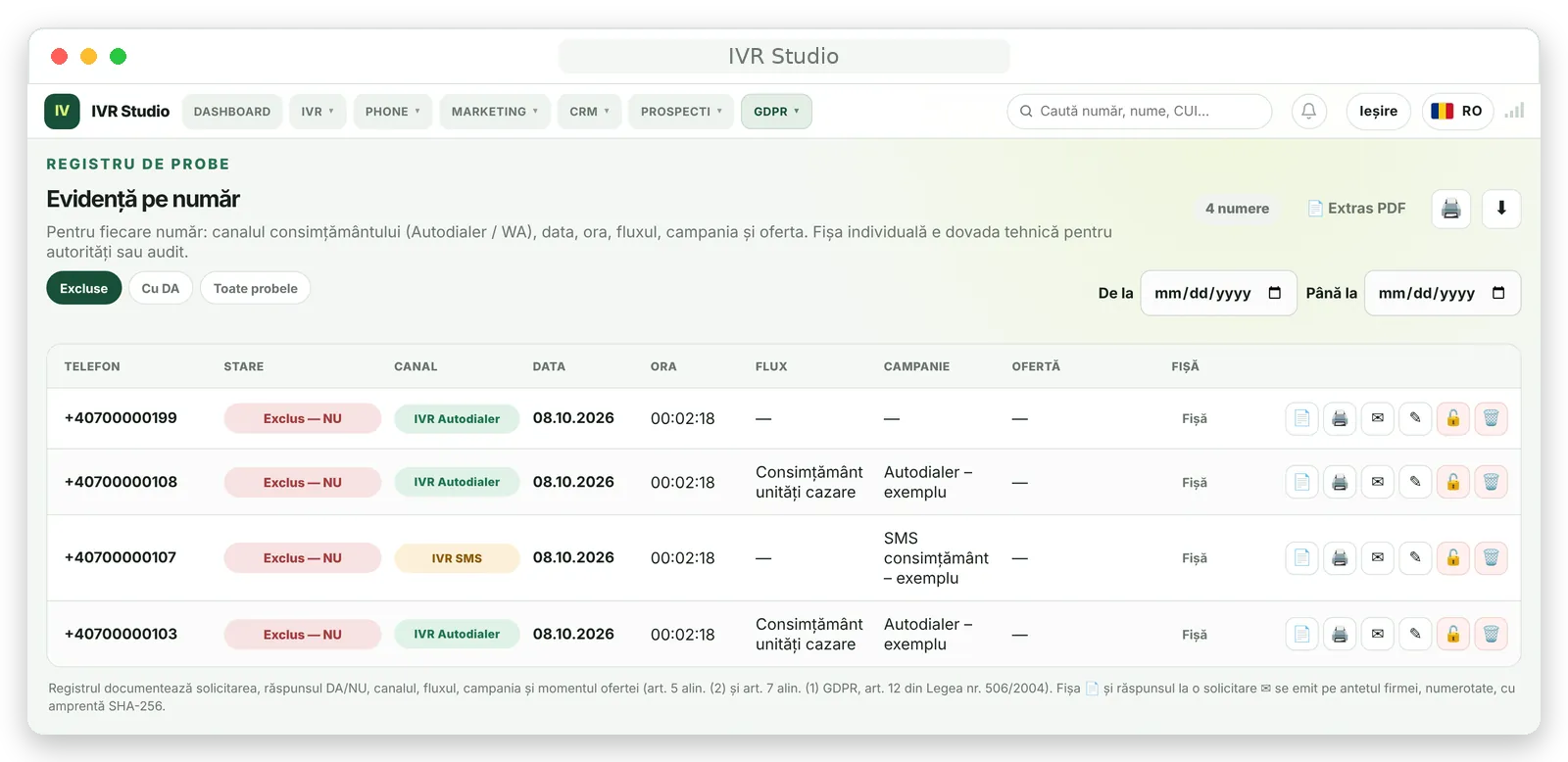Click unlock icon for +40700000107
Viewport: 1568px width, 762px height.
point(1453,557)
